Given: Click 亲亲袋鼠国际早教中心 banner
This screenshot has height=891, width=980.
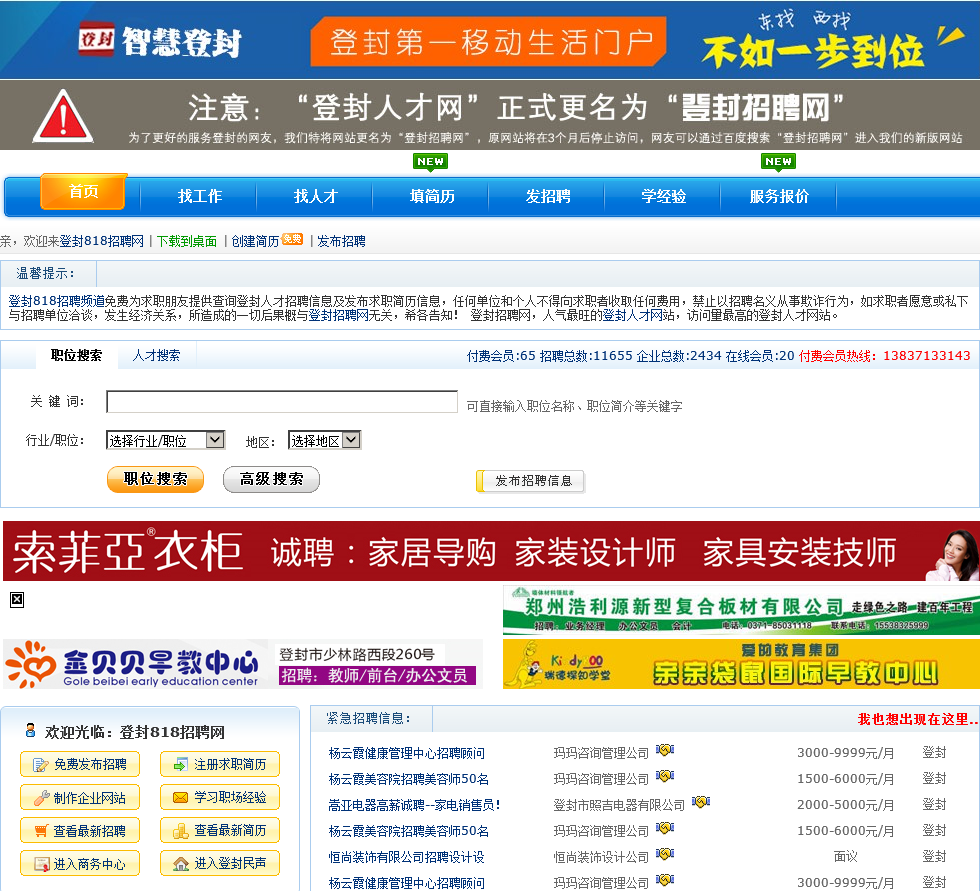Looking at the screenshot, I should [x=741, y=664].
